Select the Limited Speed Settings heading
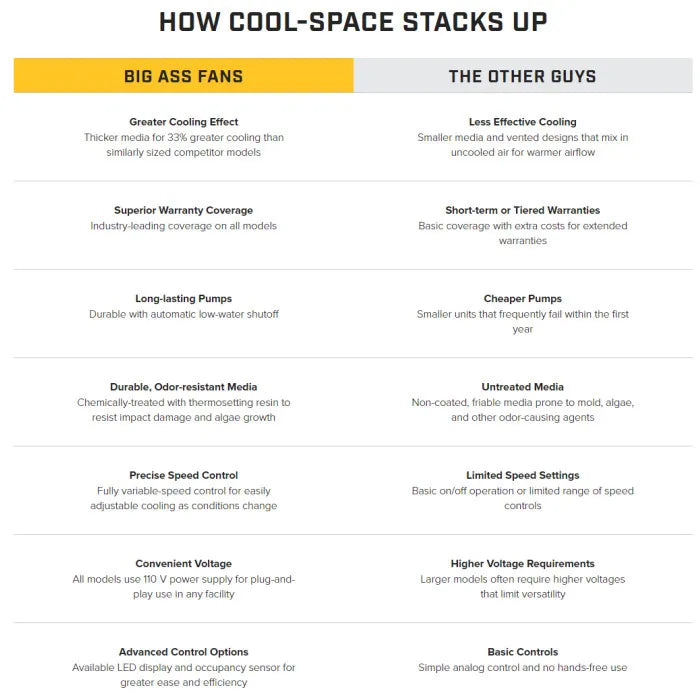This screenshot has width=700, height=700. click(522, 475)
